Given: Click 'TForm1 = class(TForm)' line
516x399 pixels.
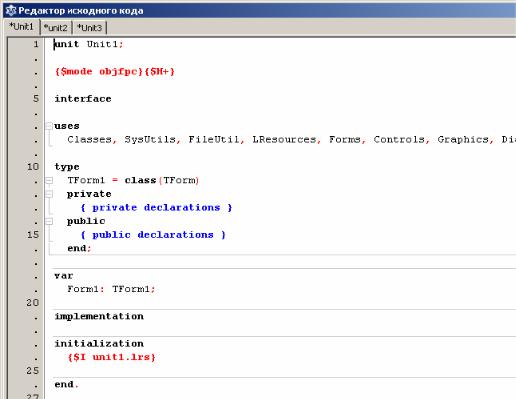Looking at the screenshot, I should (x=133, y=180).
